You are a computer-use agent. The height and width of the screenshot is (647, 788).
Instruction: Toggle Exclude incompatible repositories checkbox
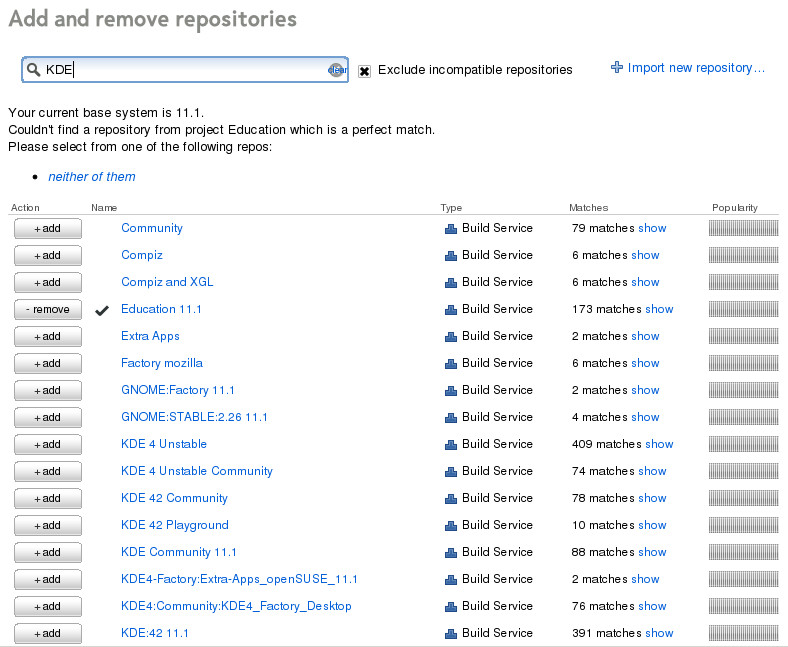point(365,71)
